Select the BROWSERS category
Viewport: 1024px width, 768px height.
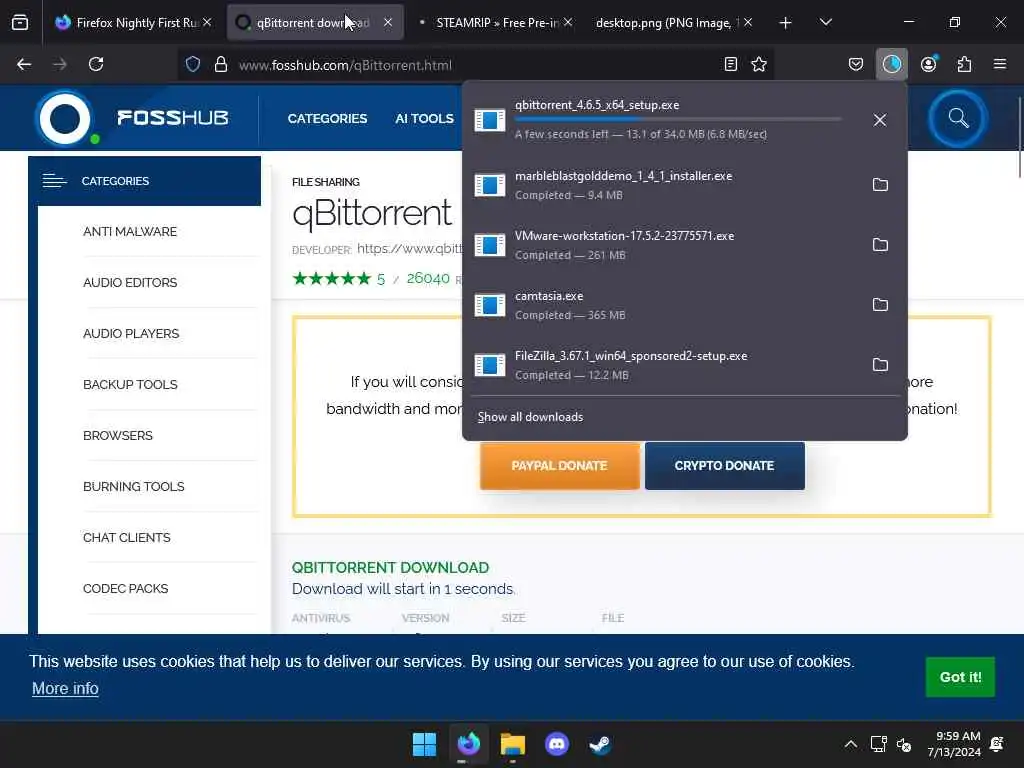pyautogui.click(x=118, y=436)
